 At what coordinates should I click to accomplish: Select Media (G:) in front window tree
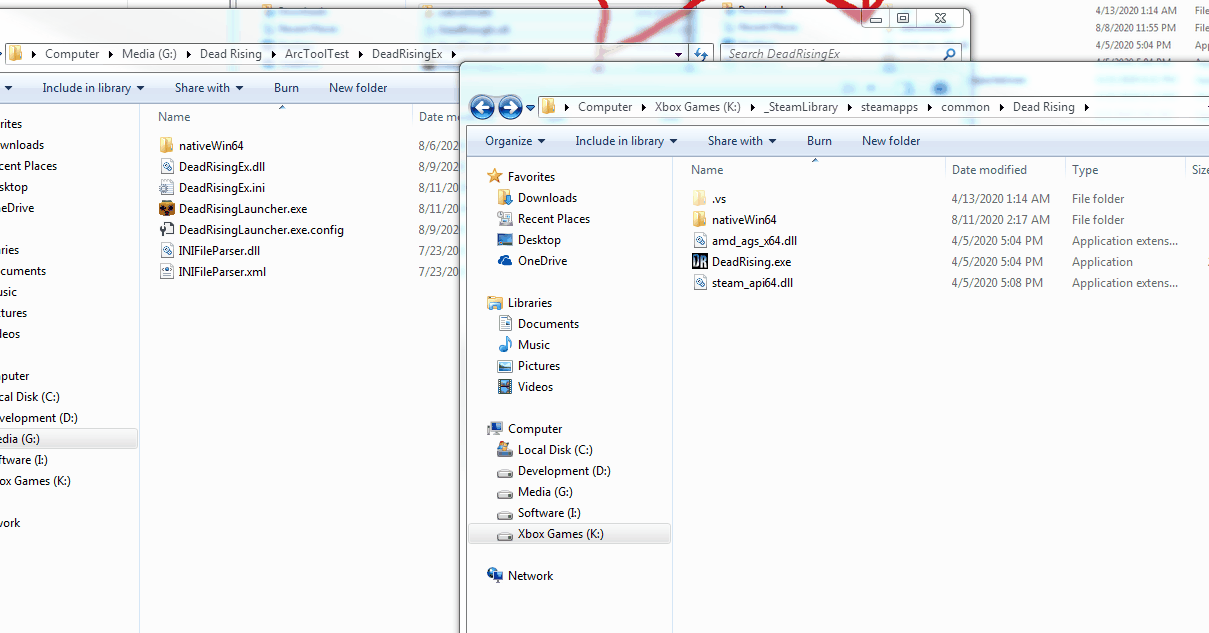(545, 492)
